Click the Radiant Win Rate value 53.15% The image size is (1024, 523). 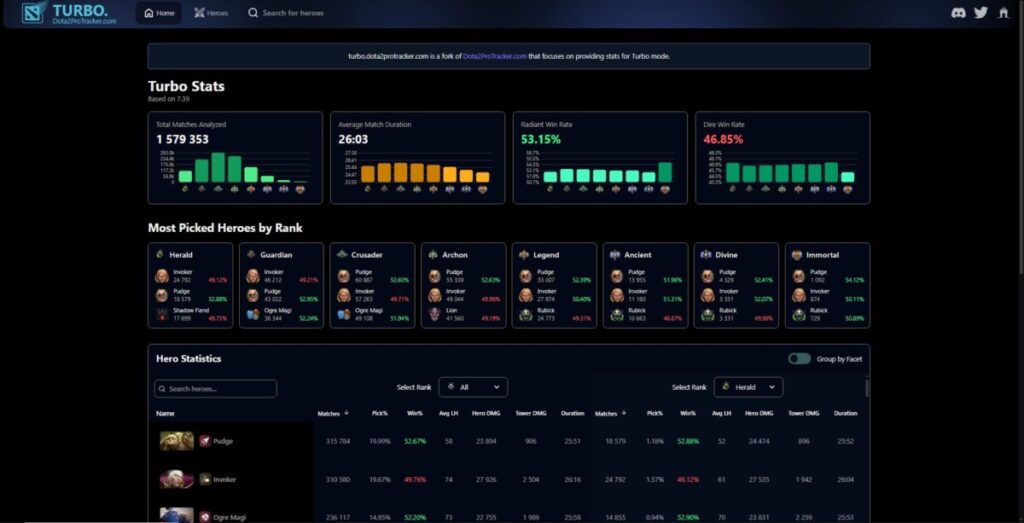coord(541,139)
